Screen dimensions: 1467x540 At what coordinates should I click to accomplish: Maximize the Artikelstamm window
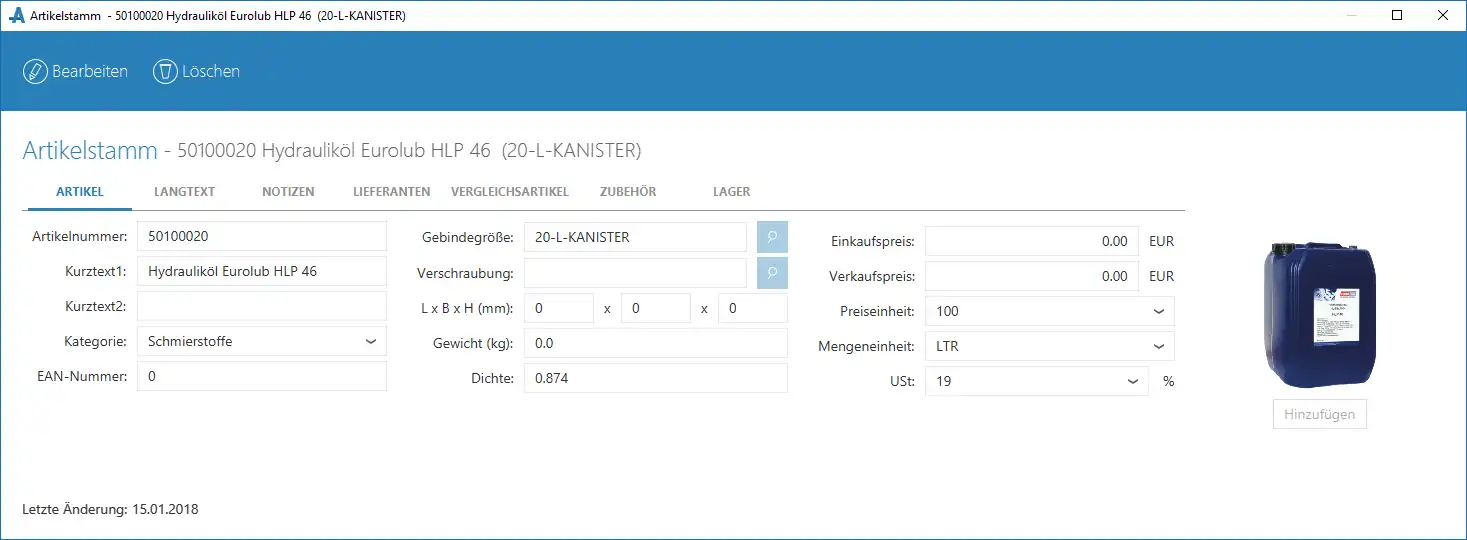(x=1397, y=15)
